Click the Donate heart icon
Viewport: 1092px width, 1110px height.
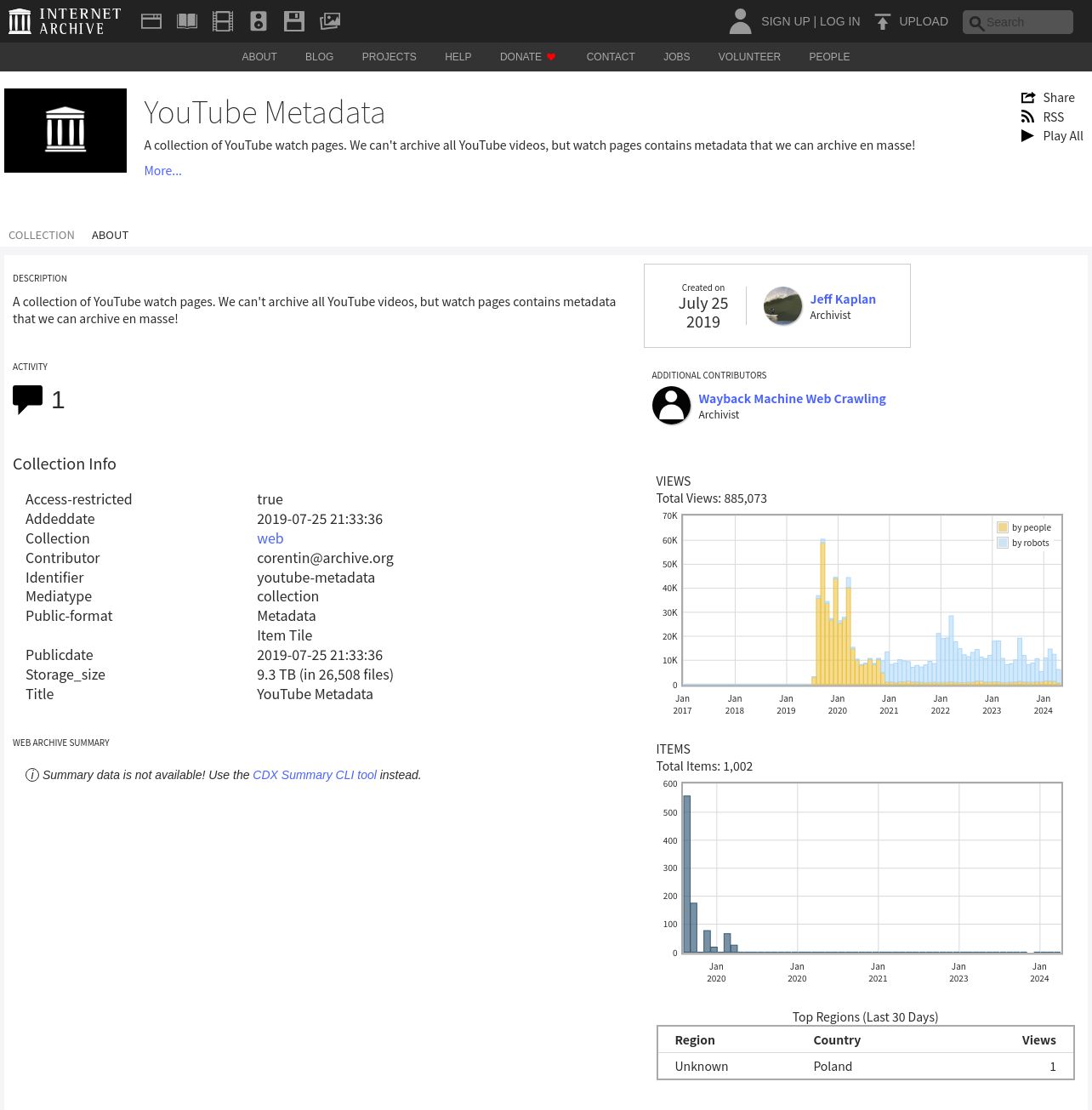pyautogui.click(x=551, y=57)
